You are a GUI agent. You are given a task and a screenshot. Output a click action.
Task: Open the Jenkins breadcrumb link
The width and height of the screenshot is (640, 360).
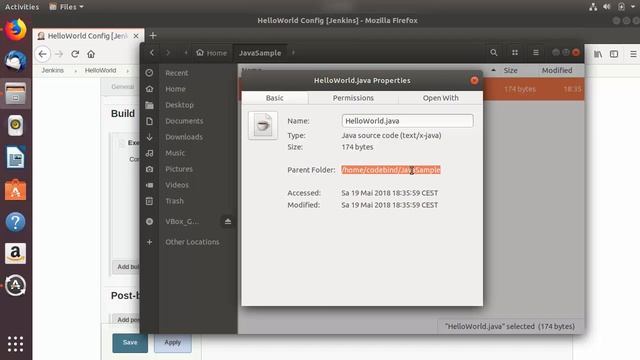pos(53,70)
